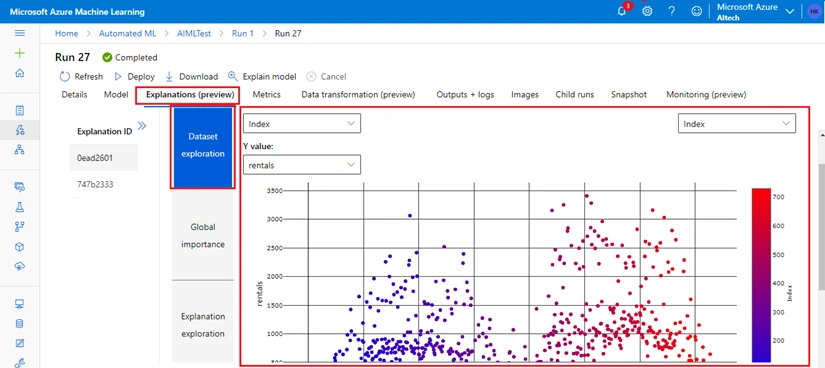Select the Explanations (preview) tab
825x368 pixels.
click(x=189, y=95)
